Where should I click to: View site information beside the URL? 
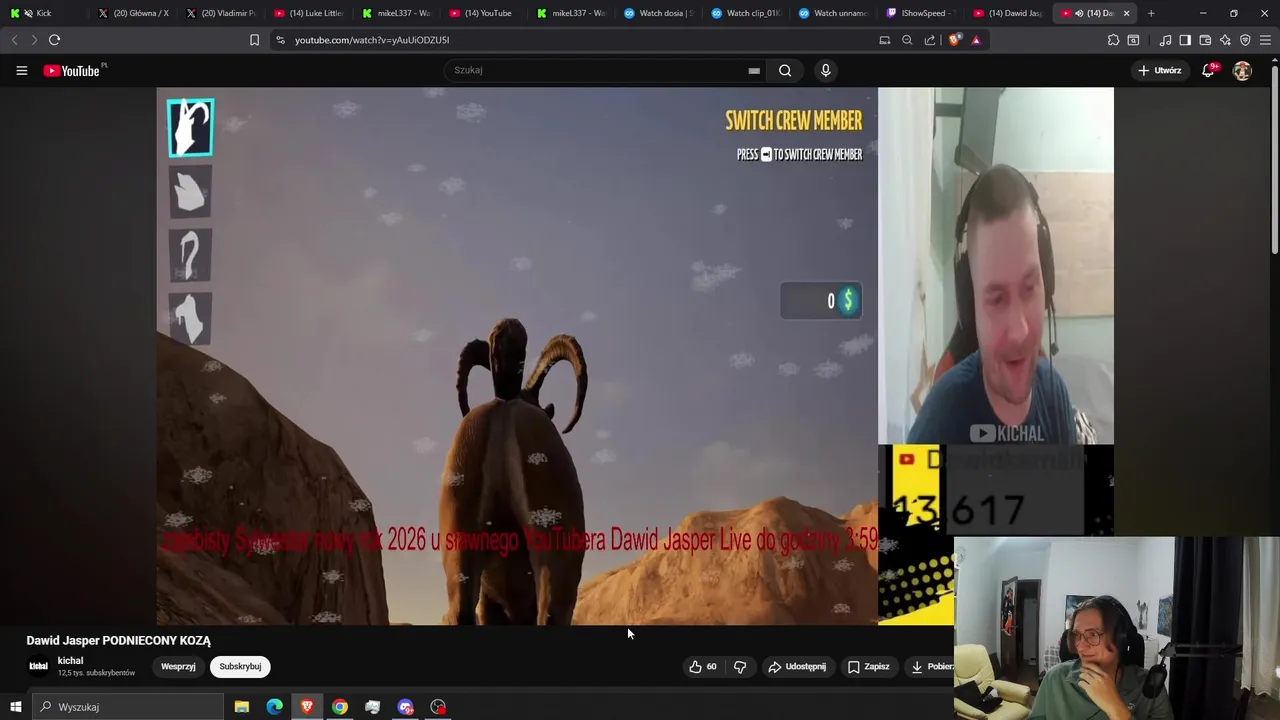click(280, 40)
